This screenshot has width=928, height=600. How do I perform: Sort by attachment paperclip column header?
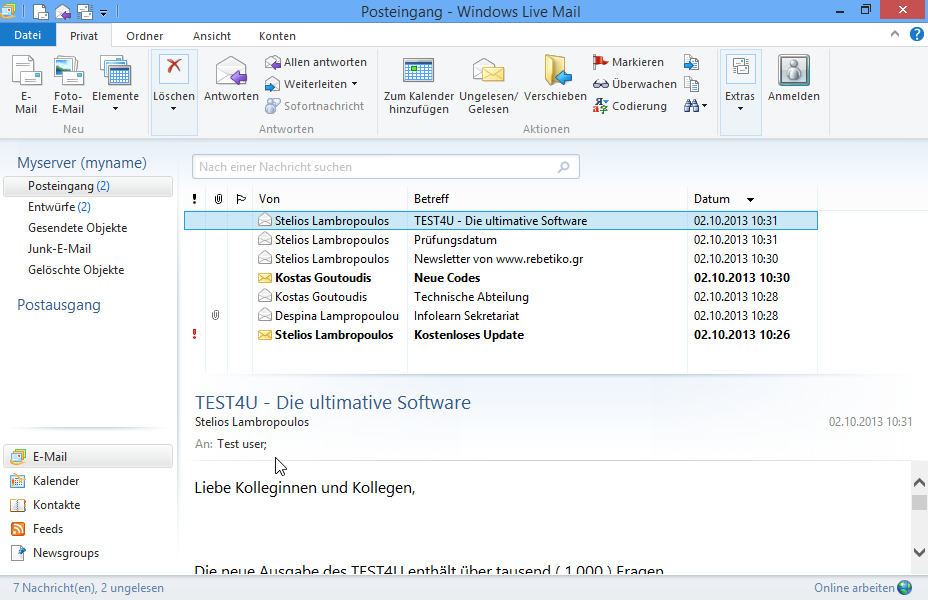[x=218, y=199]
